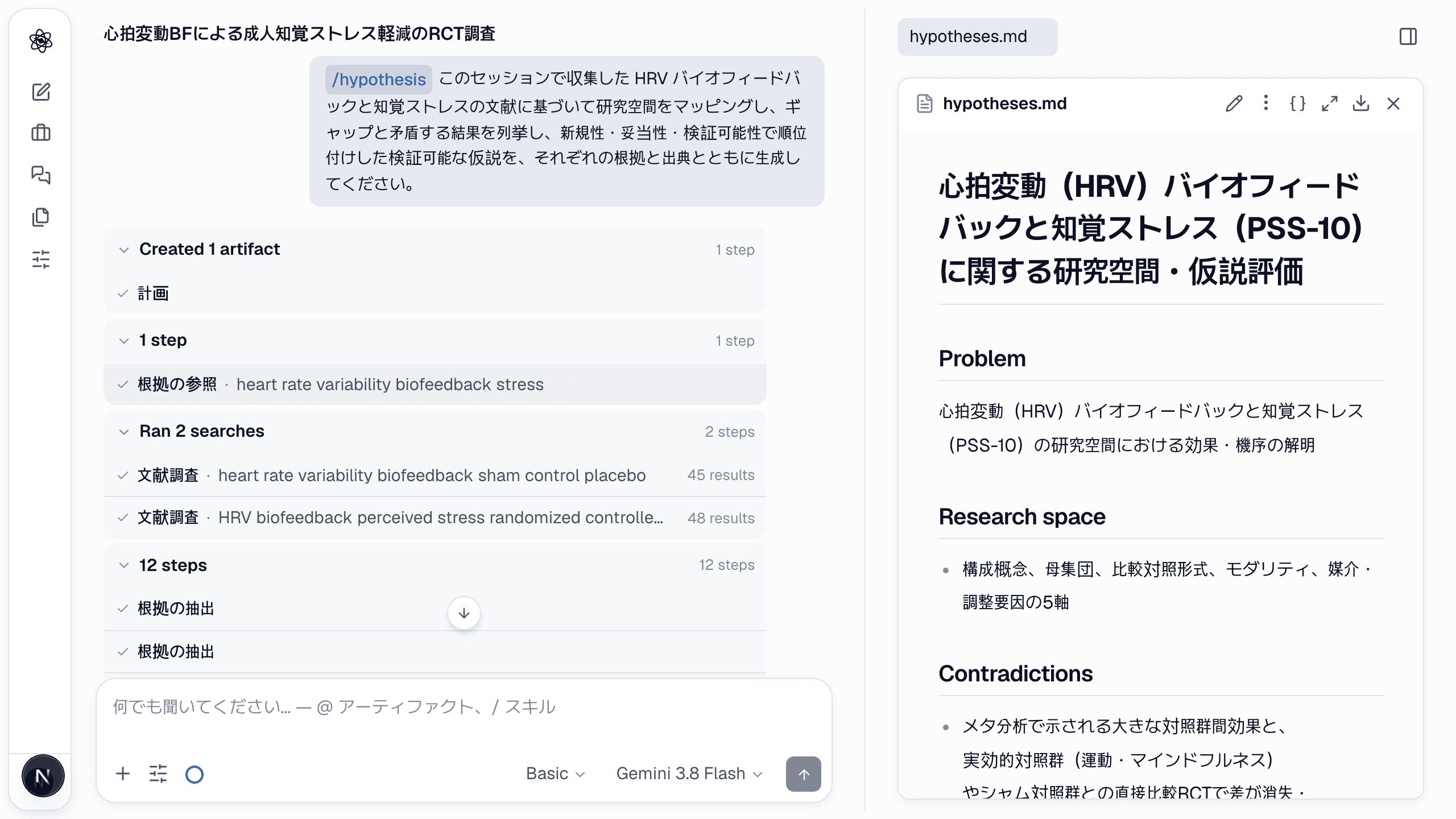
Task: Open the chat conversations icon in sidebar
Action: pos(41,175)
